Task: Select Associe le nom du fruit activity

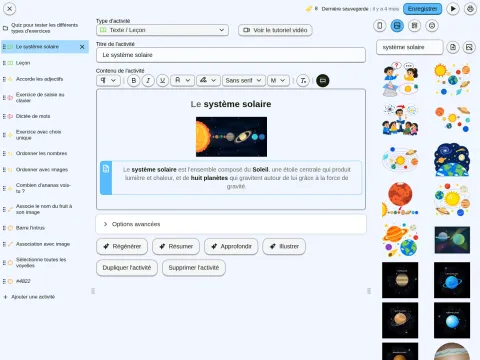Action: [x=45, y=209]
